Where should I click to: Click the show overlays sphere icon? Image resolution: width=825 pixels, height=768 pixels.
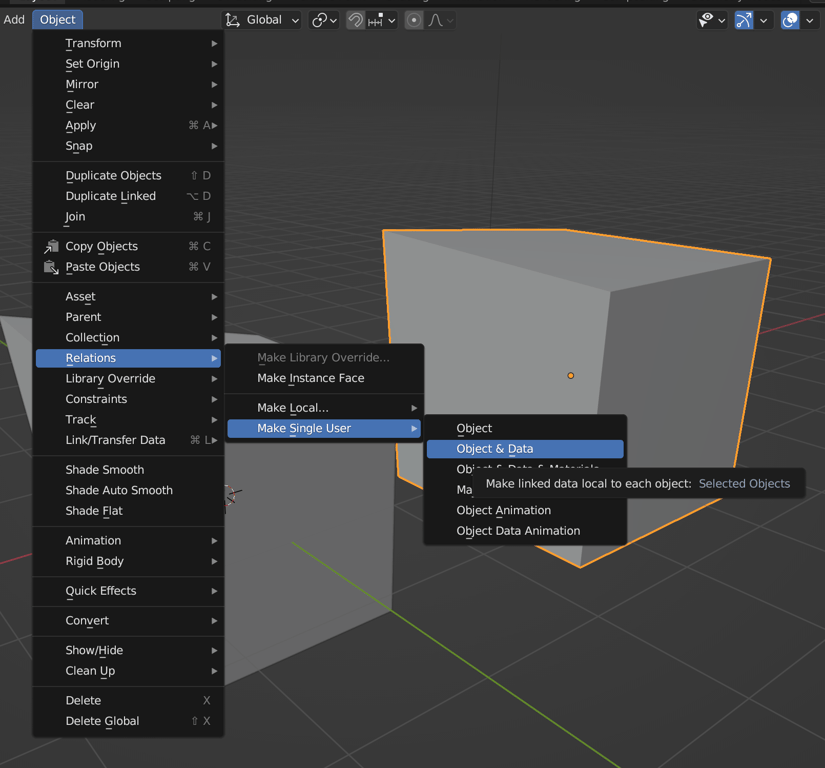coord(790,20)
